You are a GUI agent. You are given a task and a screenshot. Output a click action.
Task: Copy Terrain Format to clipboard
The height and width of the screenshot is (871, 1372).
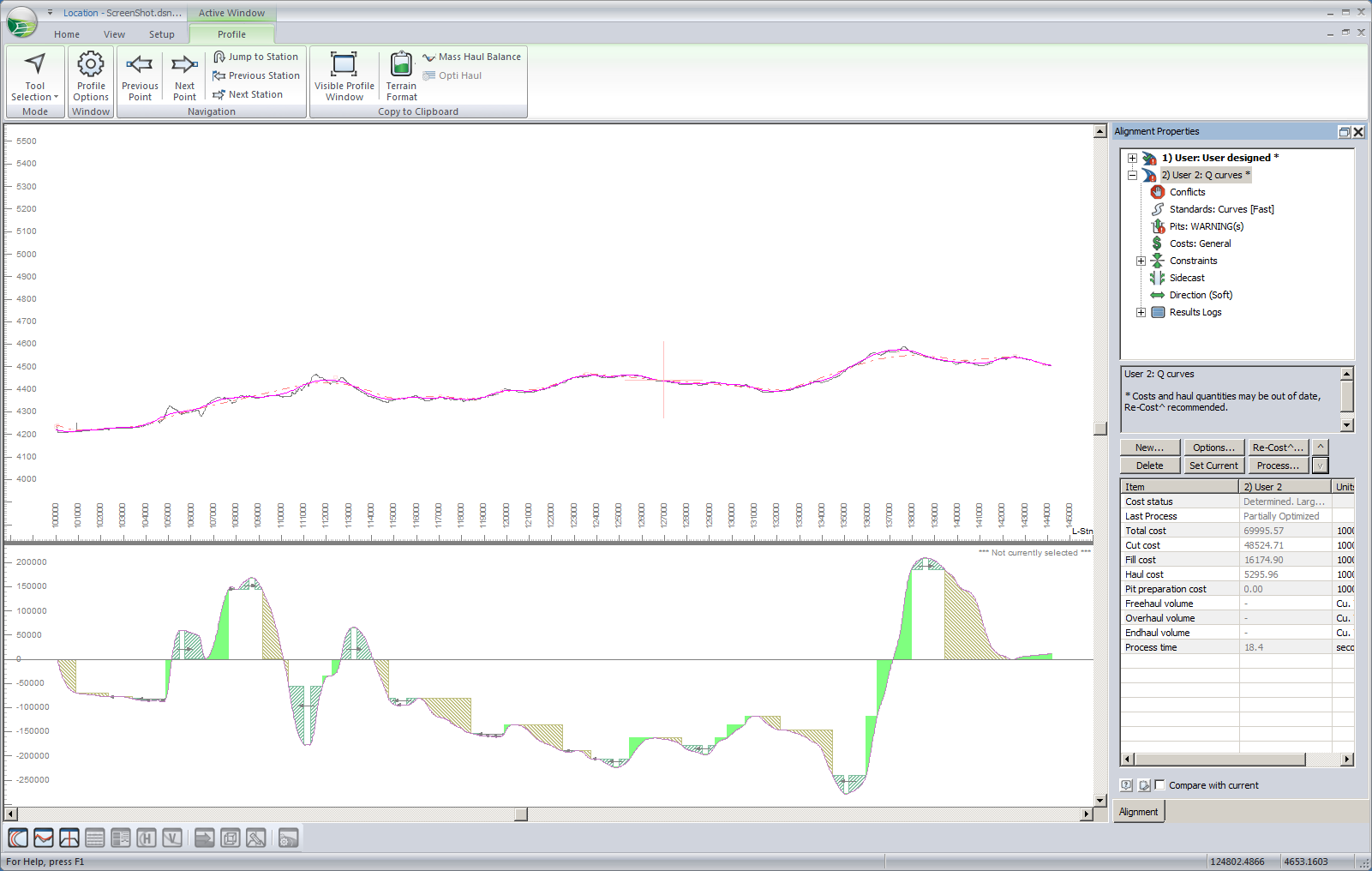pos(401,66)
